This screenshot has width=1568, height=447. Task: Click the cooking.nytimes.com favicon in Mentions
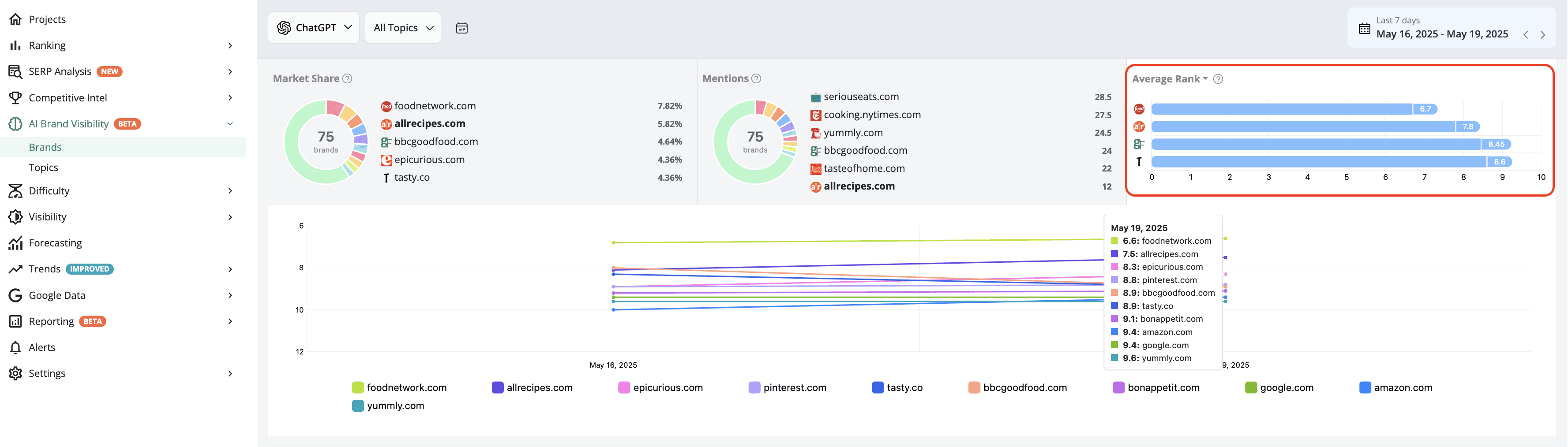[x=816, y=115]
